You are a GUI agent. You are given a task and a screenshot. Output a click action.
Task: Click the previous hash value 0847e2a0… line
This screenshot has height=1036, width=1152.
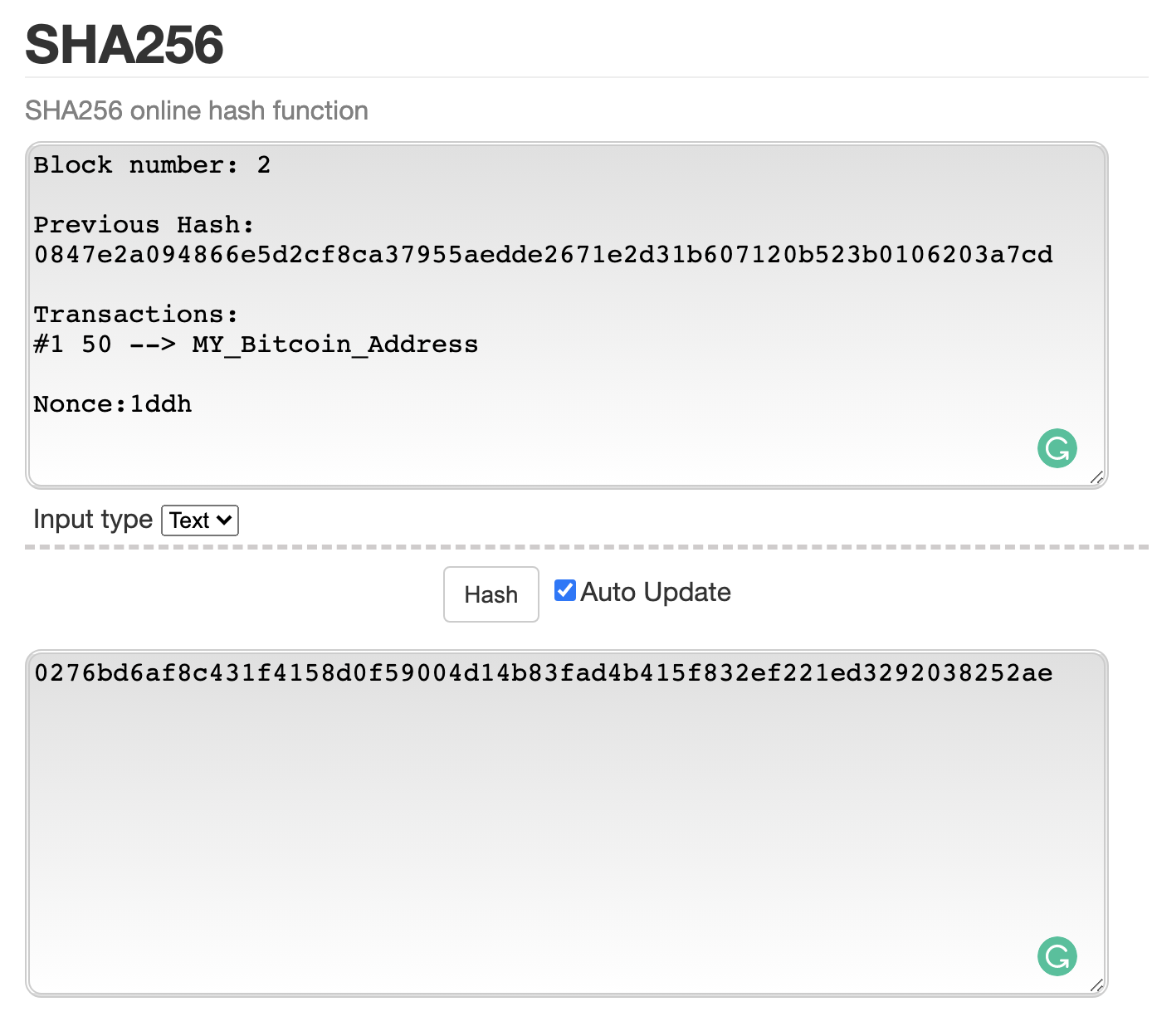coord(544,255)
